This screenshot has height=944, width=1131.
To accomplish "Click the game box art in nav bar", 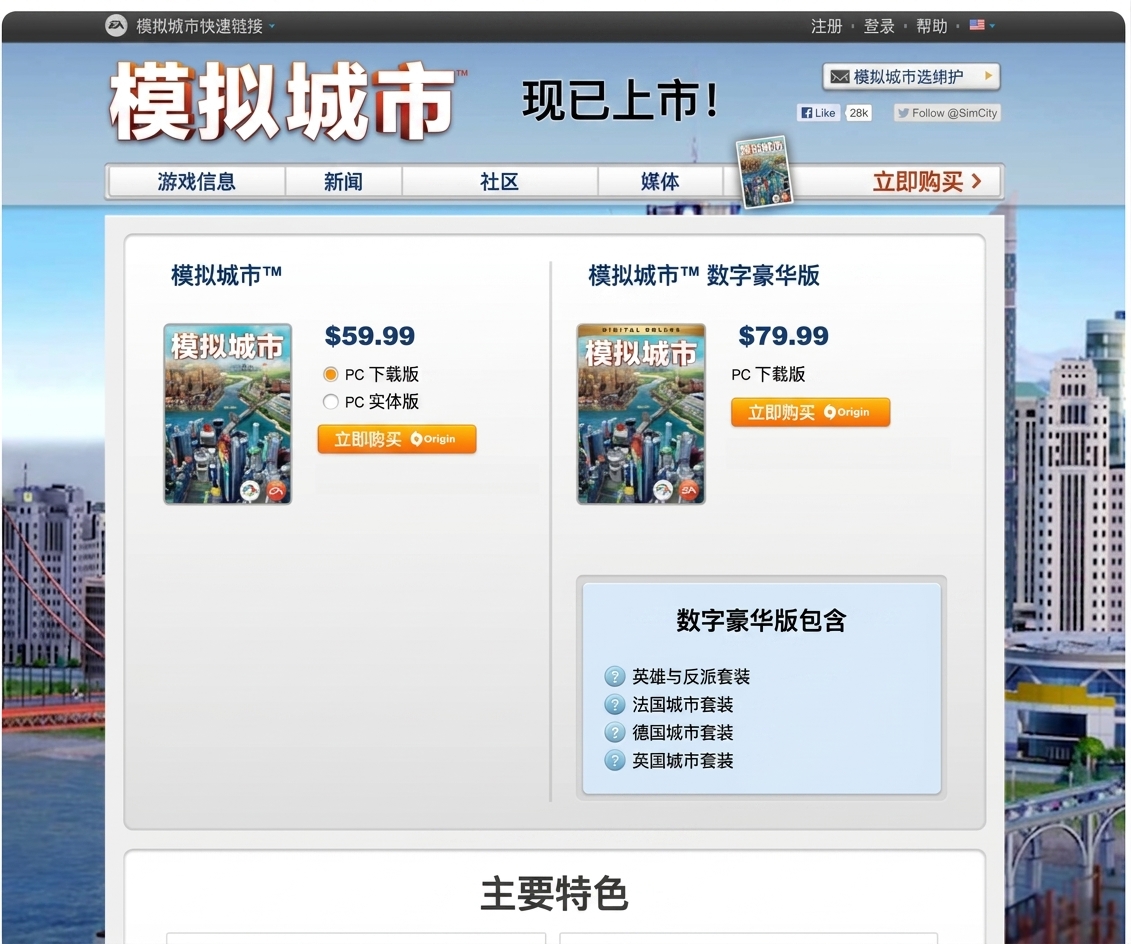I will point(764,172).
